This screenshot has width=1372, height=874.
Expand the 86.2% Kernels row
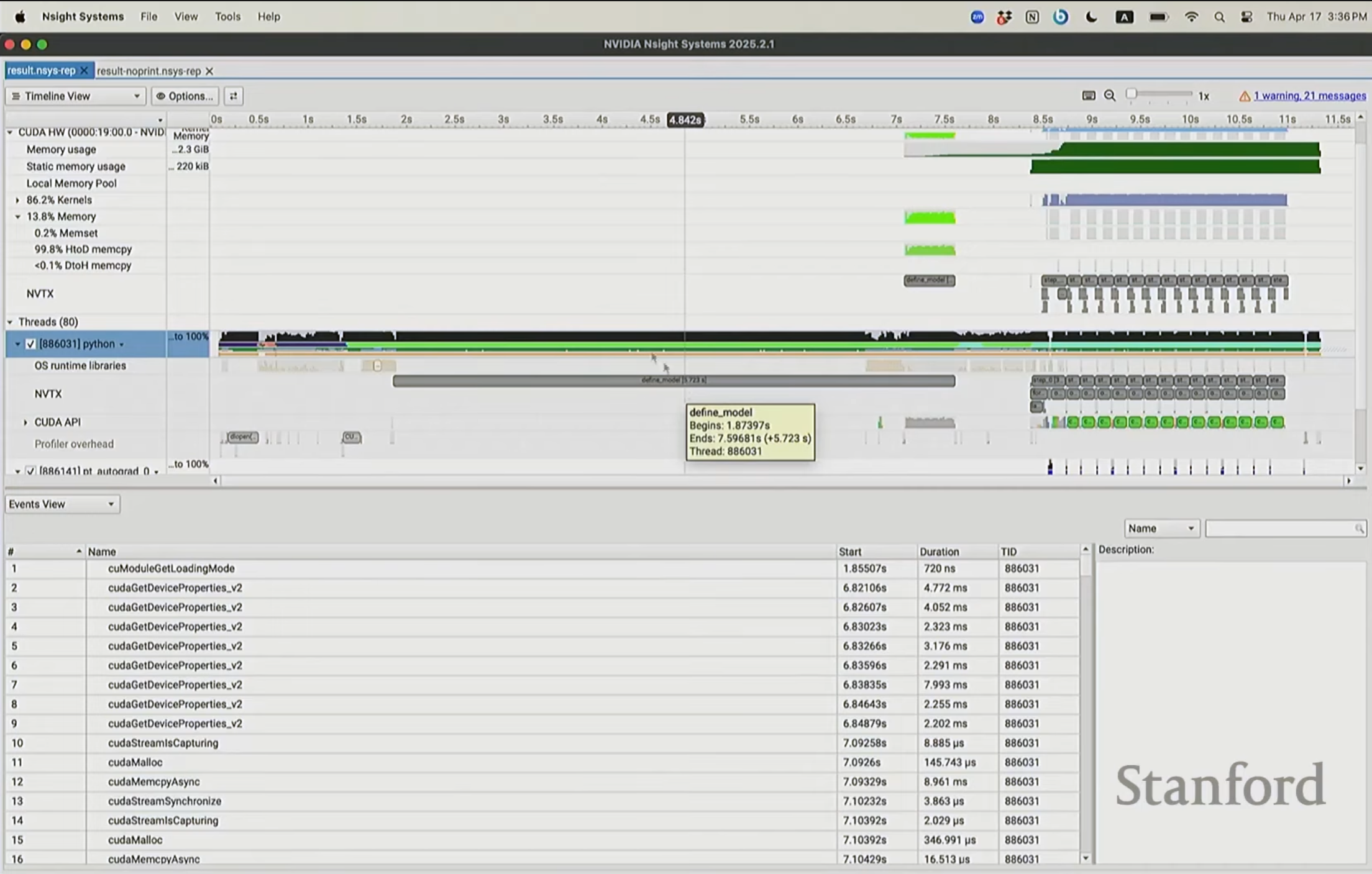[17, 200]
